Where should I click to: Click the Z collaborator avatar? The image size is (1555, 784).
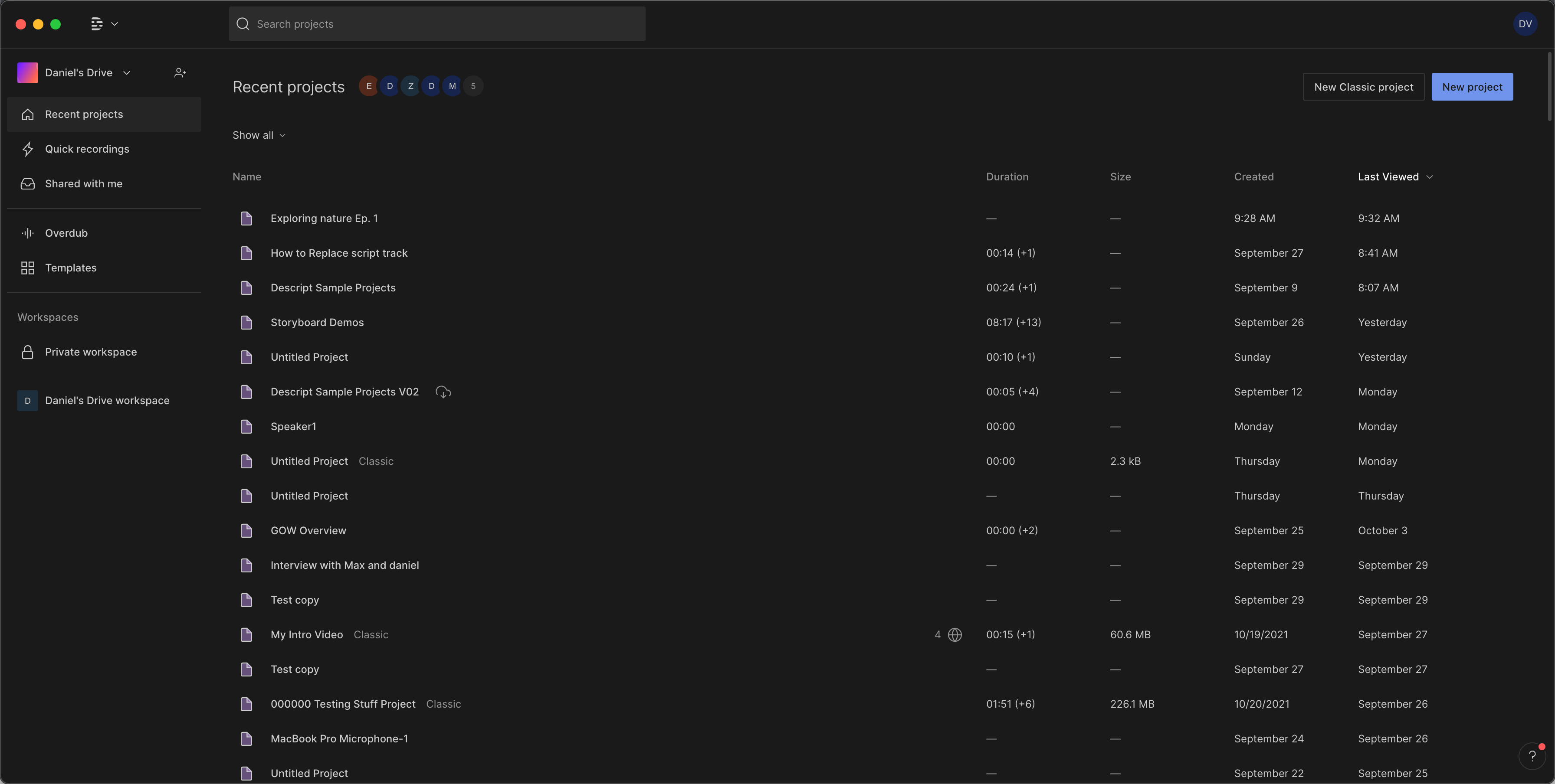410,86
